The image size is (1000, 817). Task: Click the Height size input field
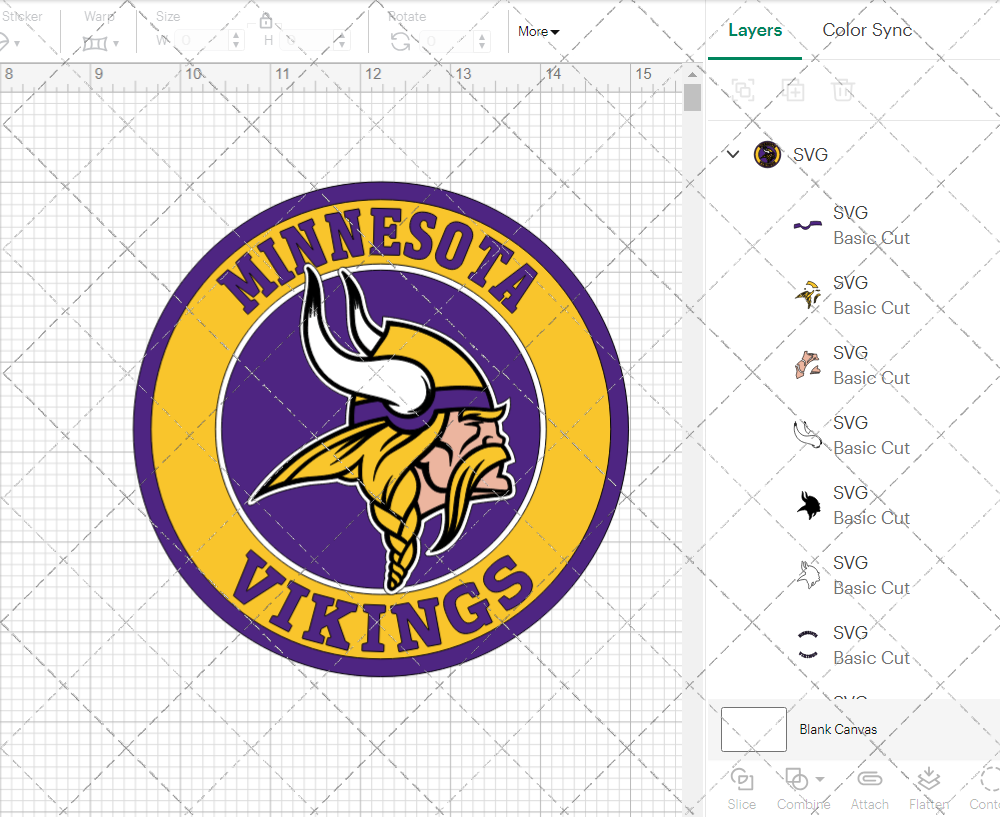(306, 41)
